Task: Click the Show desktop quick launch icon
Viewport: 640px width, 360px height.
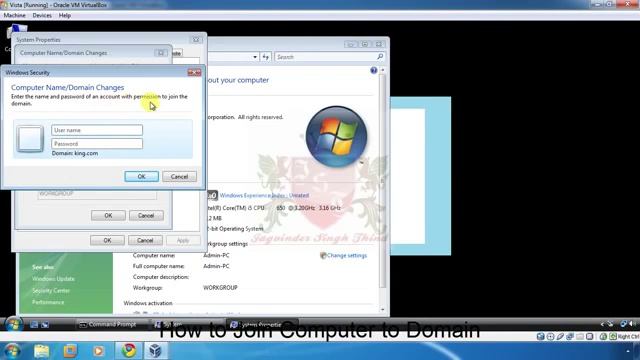Action: [34, 324]
